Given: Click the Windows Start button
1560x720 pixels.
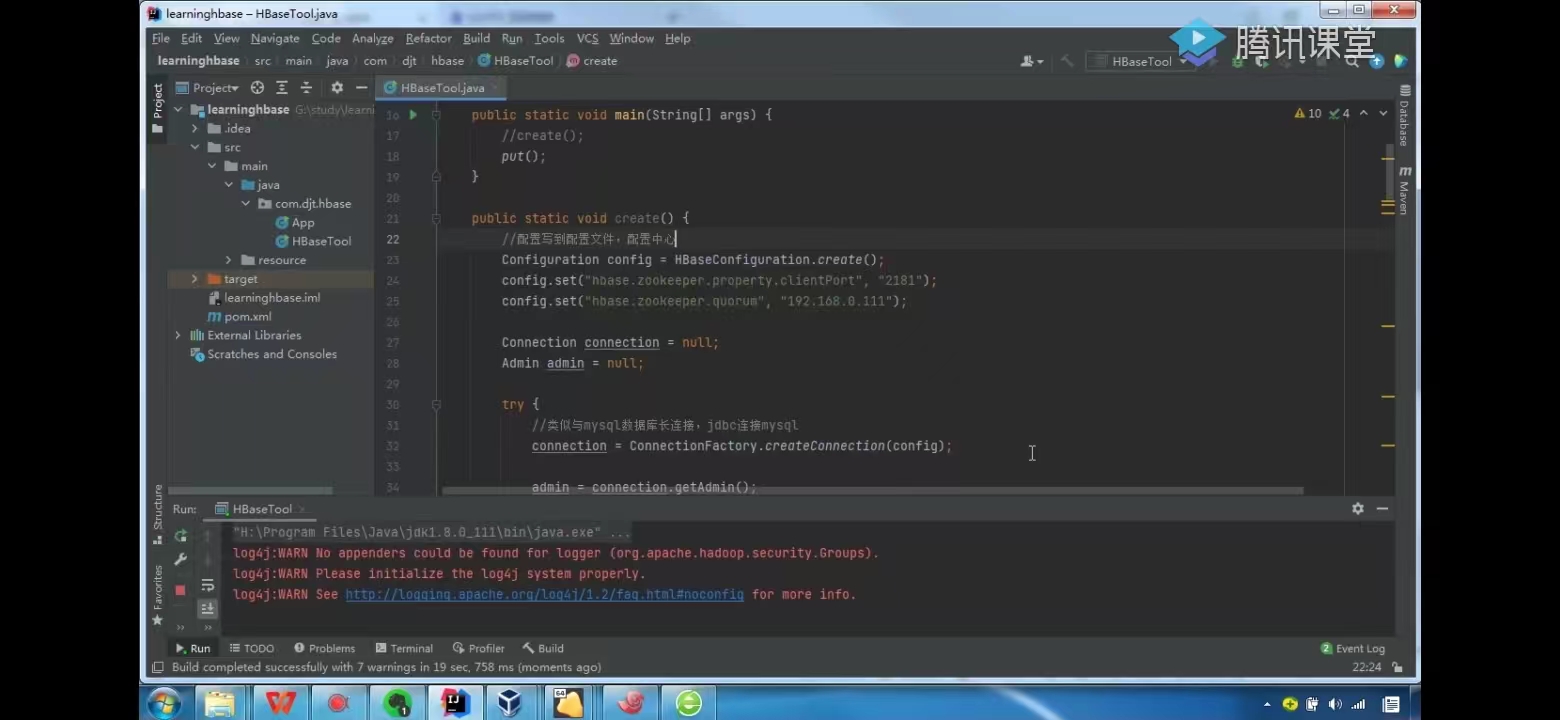Looking at the screenshot, I should pyautogui.click(x=164, y=703).
